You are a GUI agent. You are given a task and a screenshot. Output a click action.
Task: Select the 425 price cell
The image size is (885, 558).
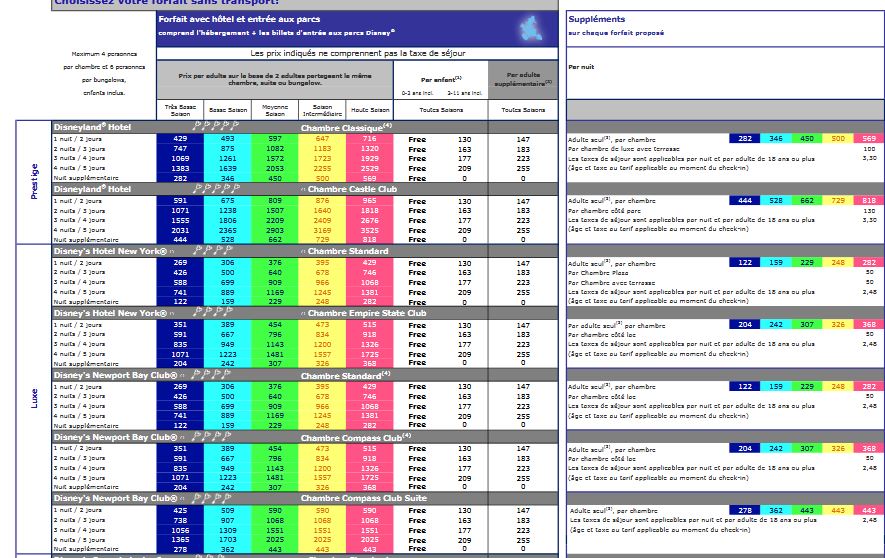click(180, 511)
